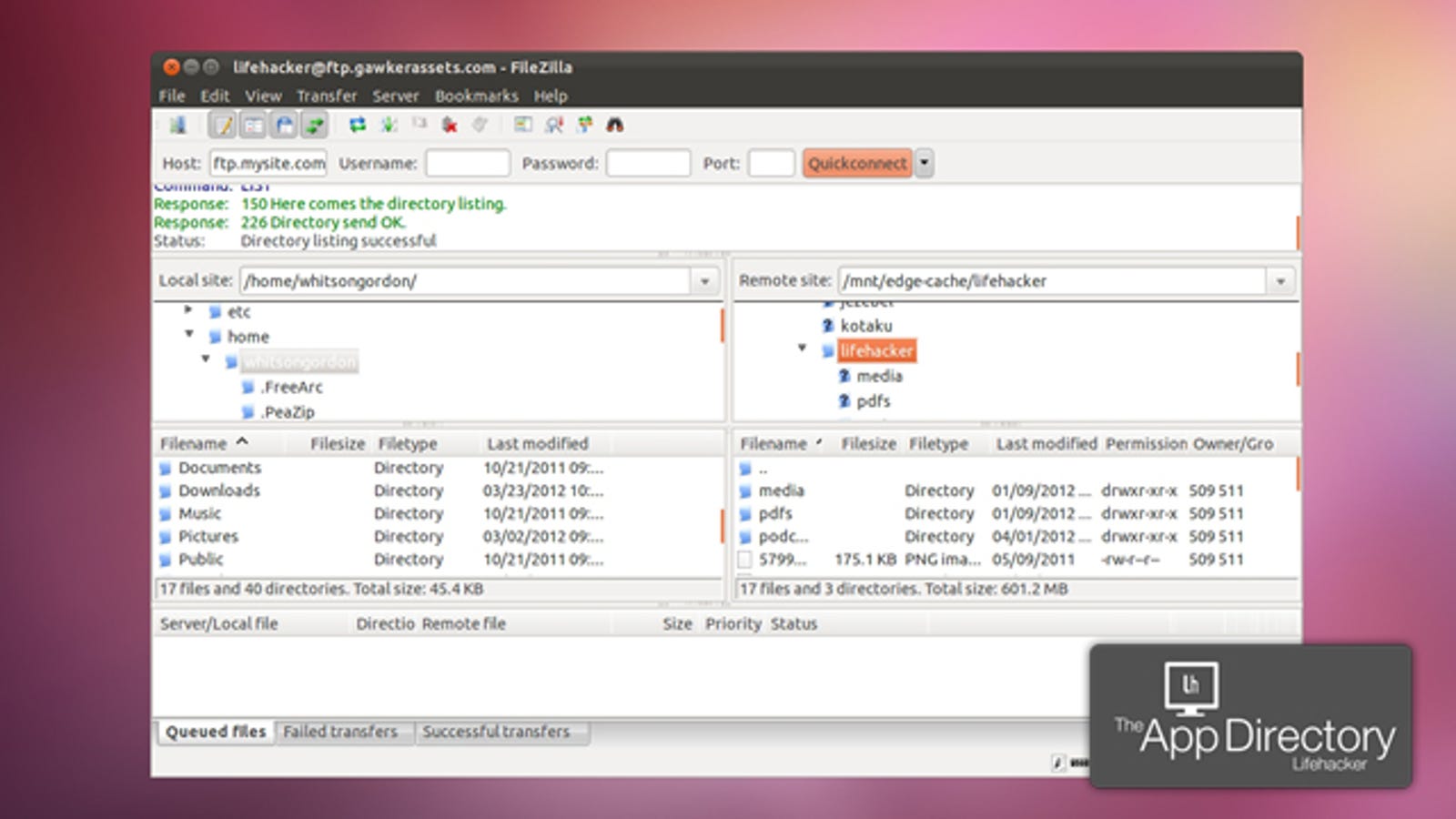Select pdfs folder in remote tree
The height and width of the screenshot is (819, 1456).
873,401
